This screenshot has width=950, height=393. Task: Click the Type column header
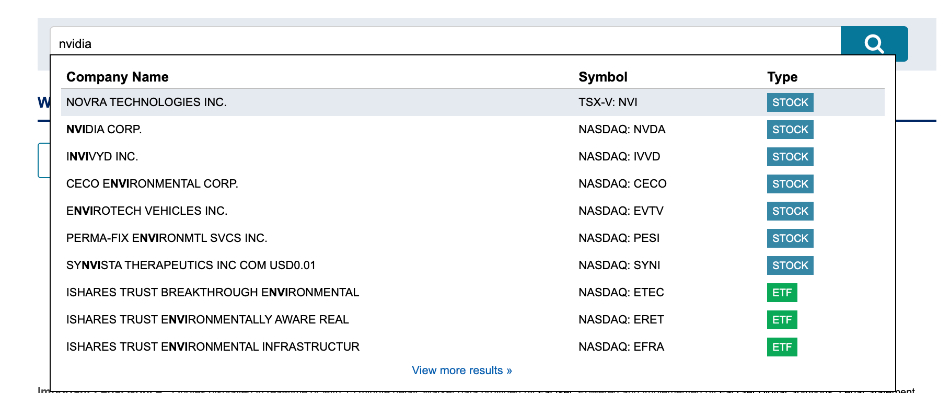pos(782,77)
